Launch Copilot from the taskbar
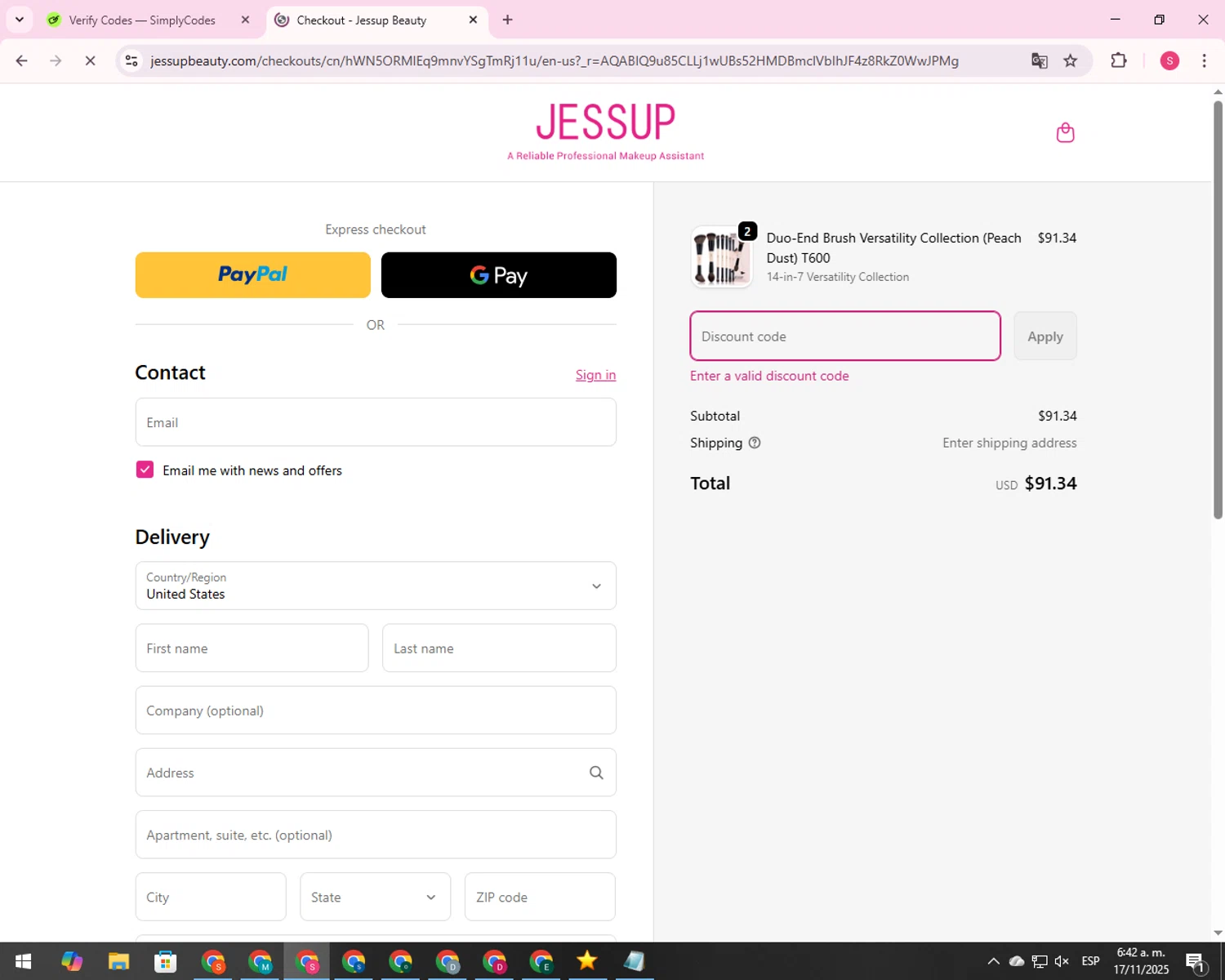Screen dimensions: 1225x980 click(72, 961)
